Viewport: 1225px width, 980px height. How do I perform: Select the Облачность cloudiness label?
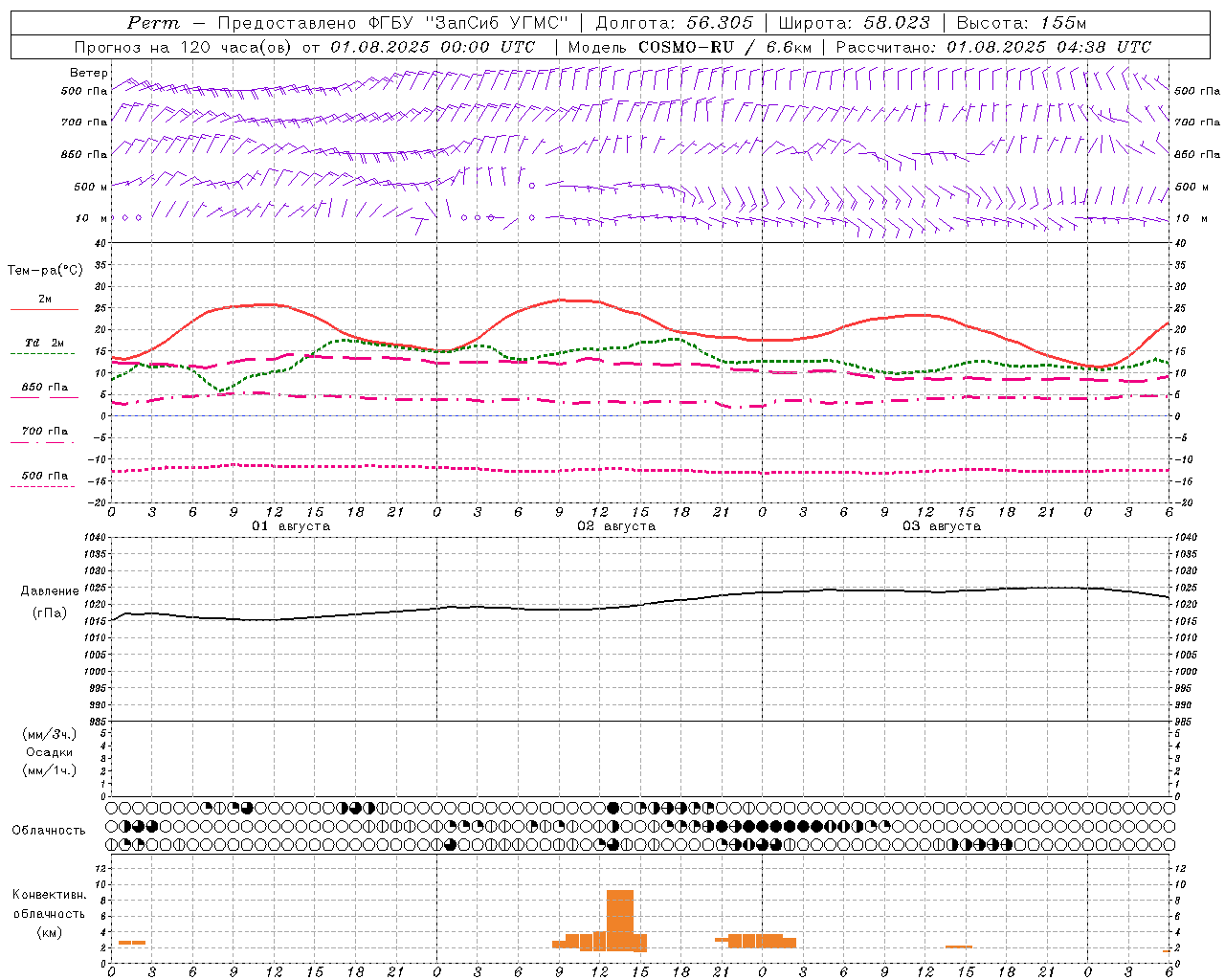[x=49, y=831]
